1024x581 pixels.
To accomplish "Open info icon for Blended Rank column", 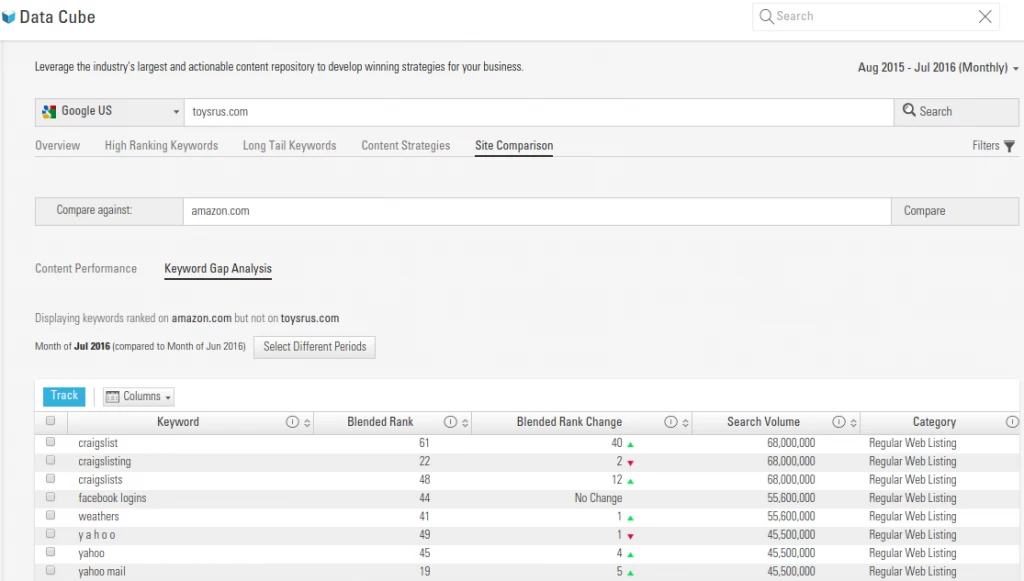I will point(450,422).
